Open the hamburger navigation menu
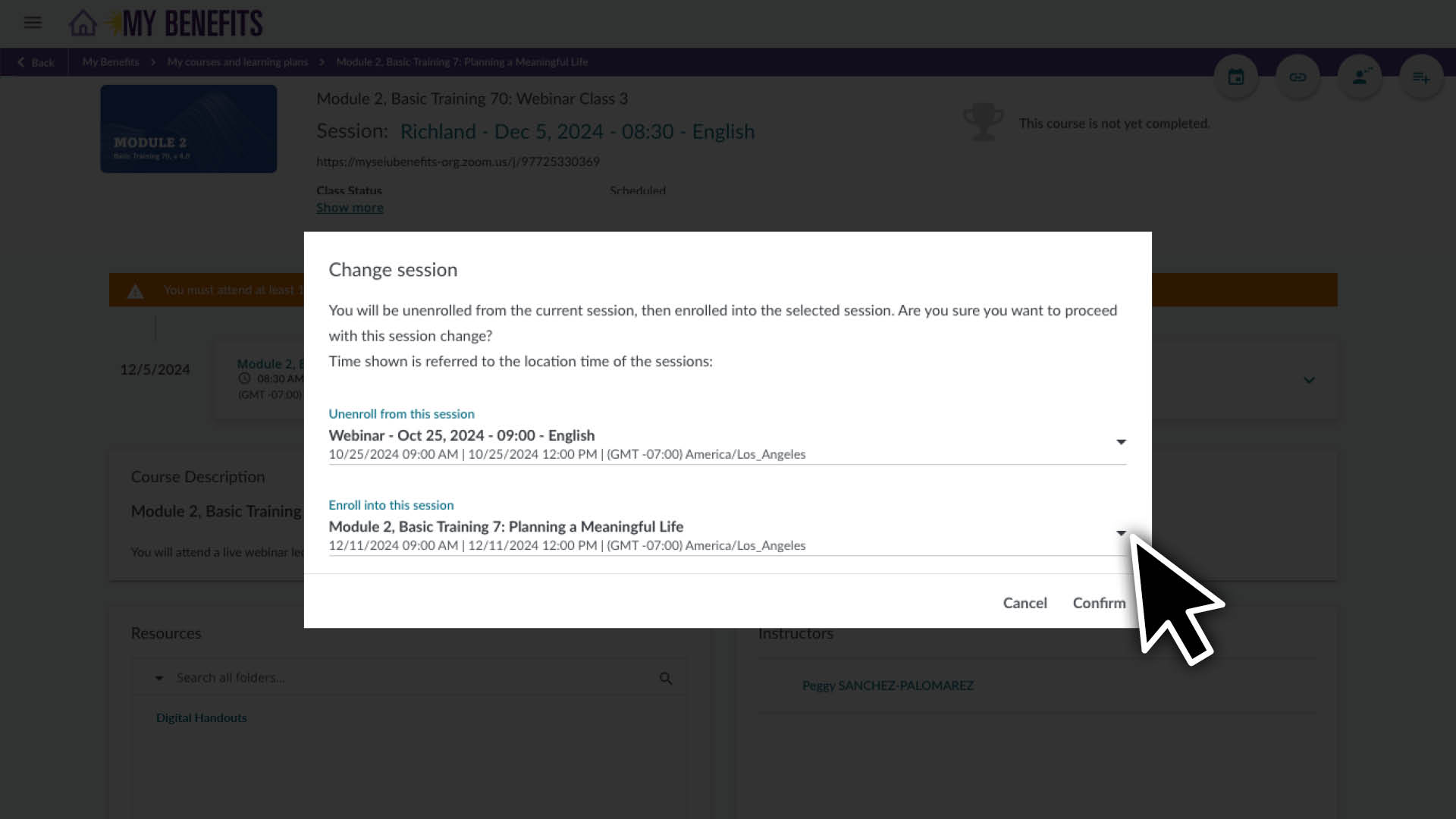 33,23
